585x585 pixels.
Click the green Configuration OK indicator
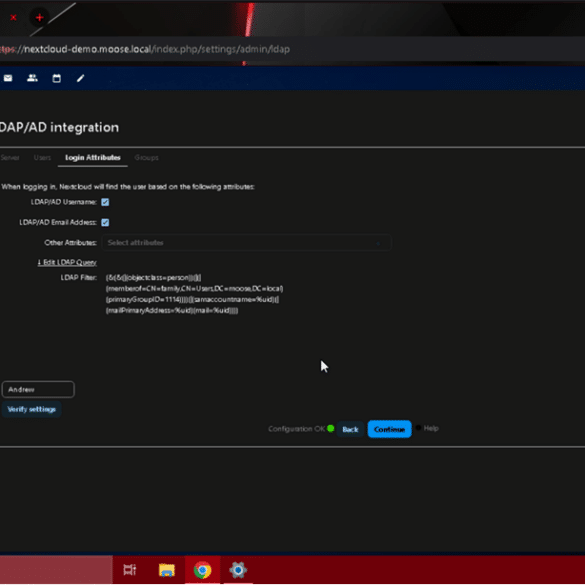point(331,428)
